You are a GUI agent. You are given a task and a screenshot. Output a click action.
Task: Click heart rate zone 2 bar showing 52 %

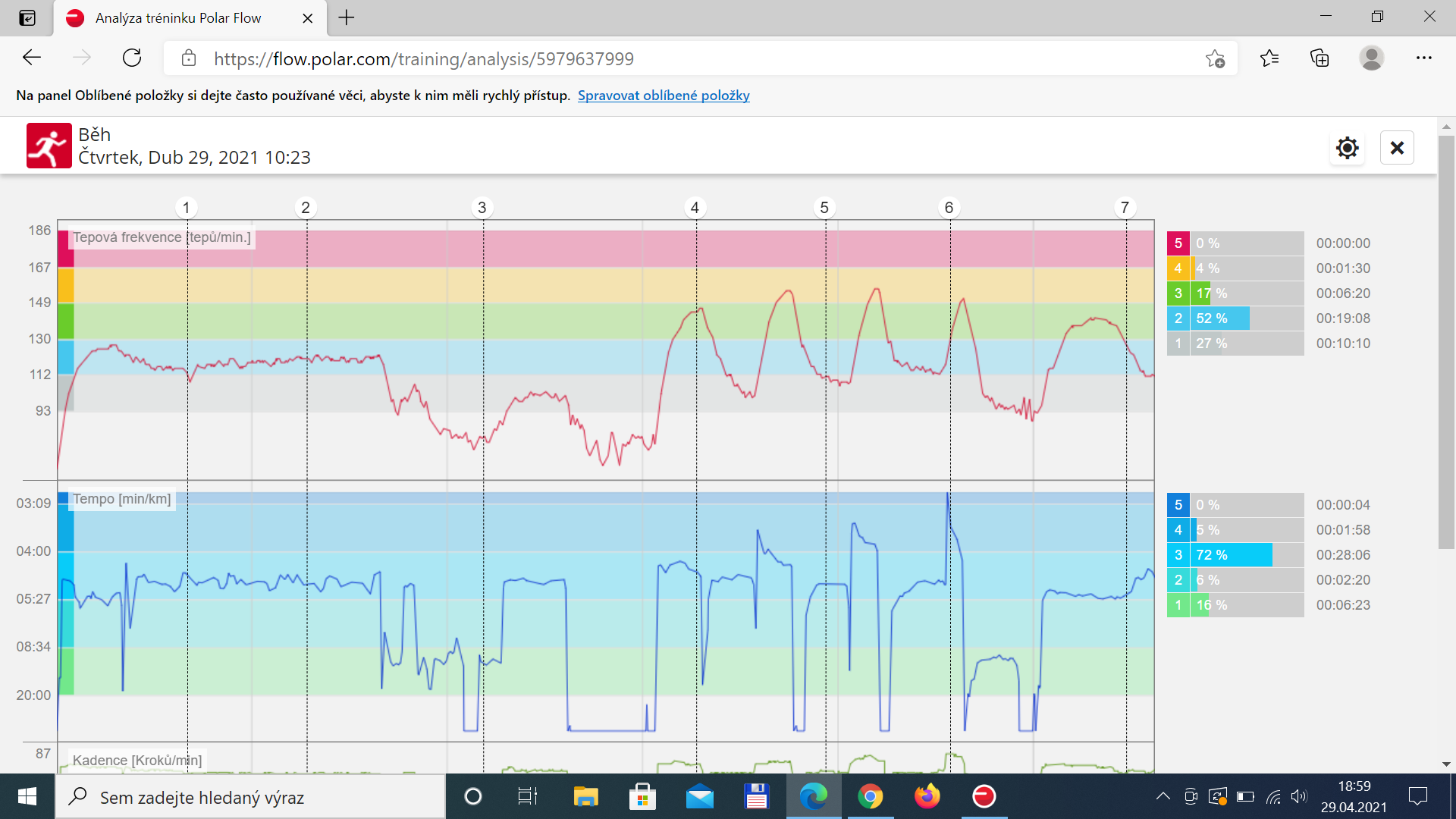[x=1247, y=318]
